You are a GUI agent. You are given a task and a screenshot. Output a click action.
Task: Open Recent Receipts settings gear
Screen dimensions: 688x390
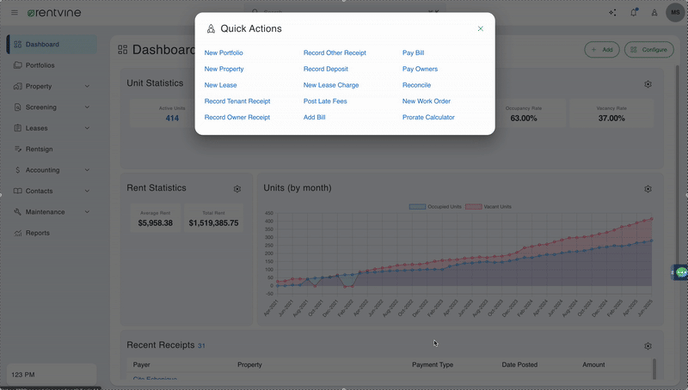[648, 346]
